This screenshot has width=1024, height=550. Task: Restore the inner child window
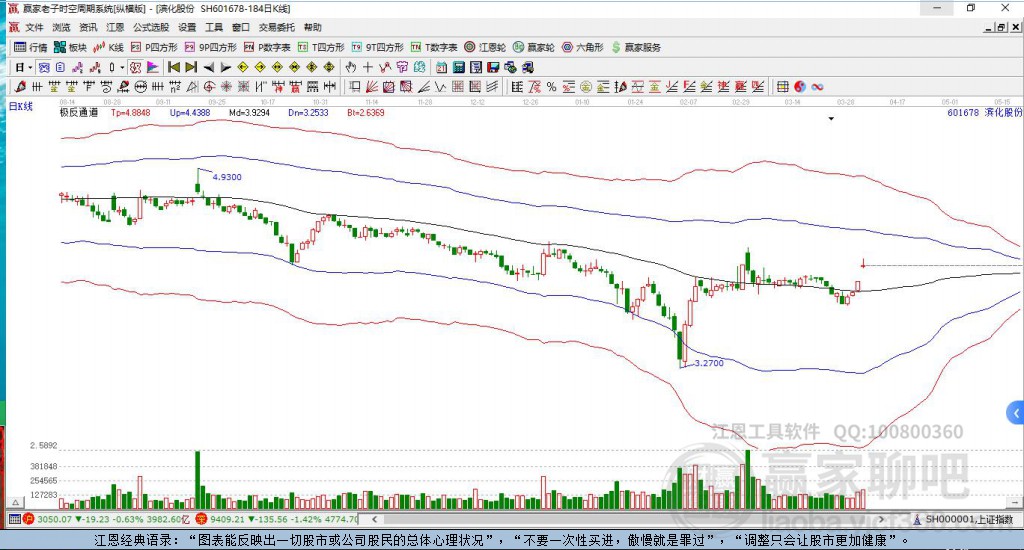point(1002,27)
